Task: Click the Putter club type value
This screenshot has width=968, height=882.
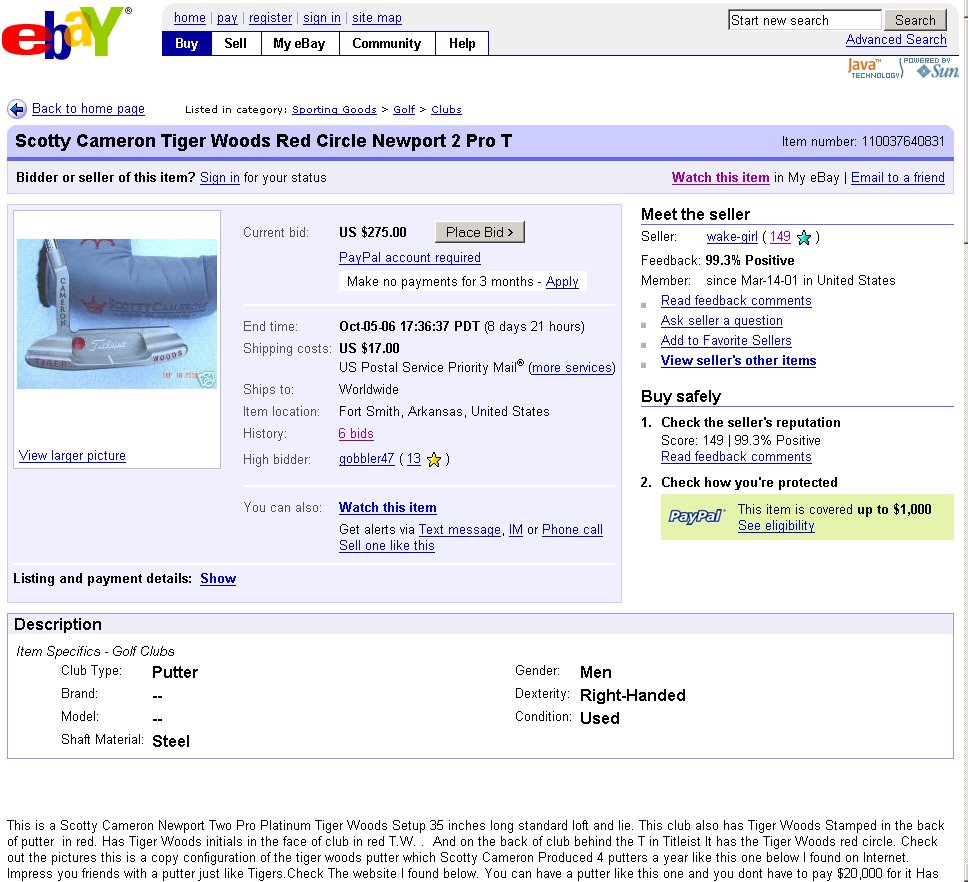Action: (175, 672)
